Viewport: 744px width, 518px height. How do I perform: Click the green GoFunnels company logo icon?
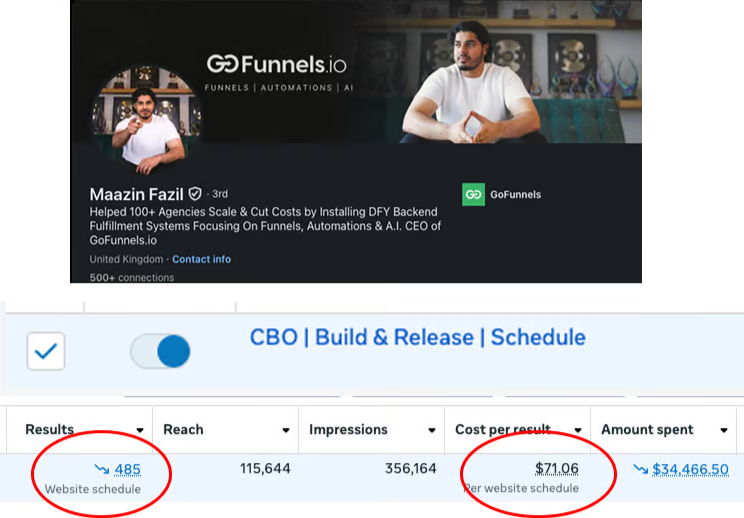473,194
